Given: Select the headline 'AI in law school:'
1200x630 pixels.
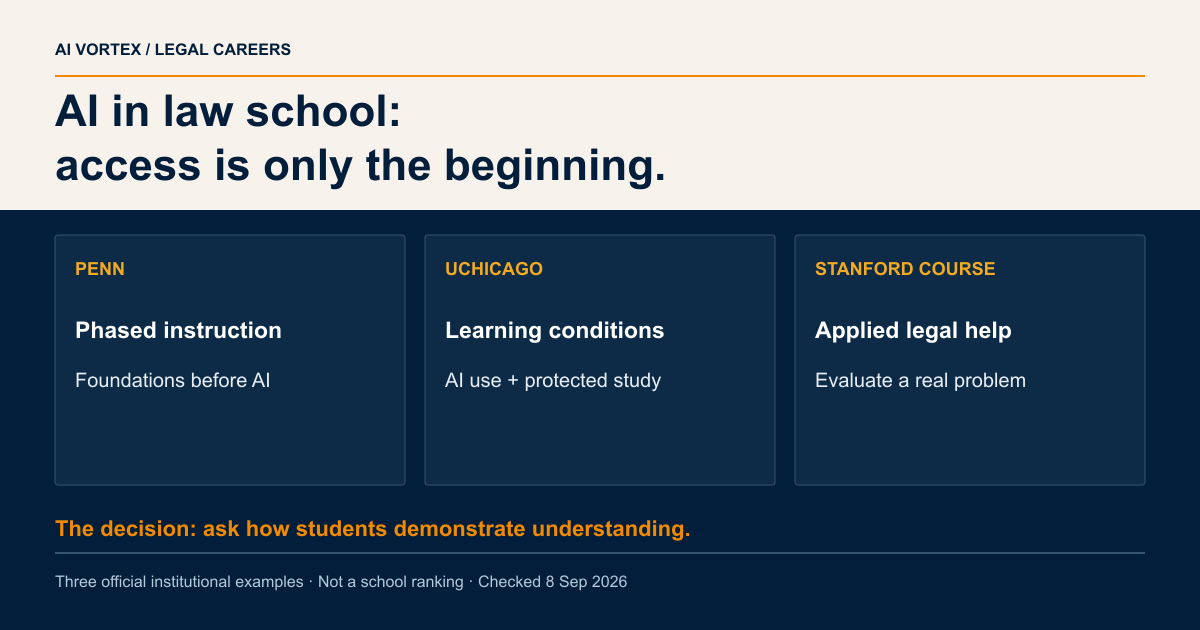Looking at the screenshot, I should point(228,112).
